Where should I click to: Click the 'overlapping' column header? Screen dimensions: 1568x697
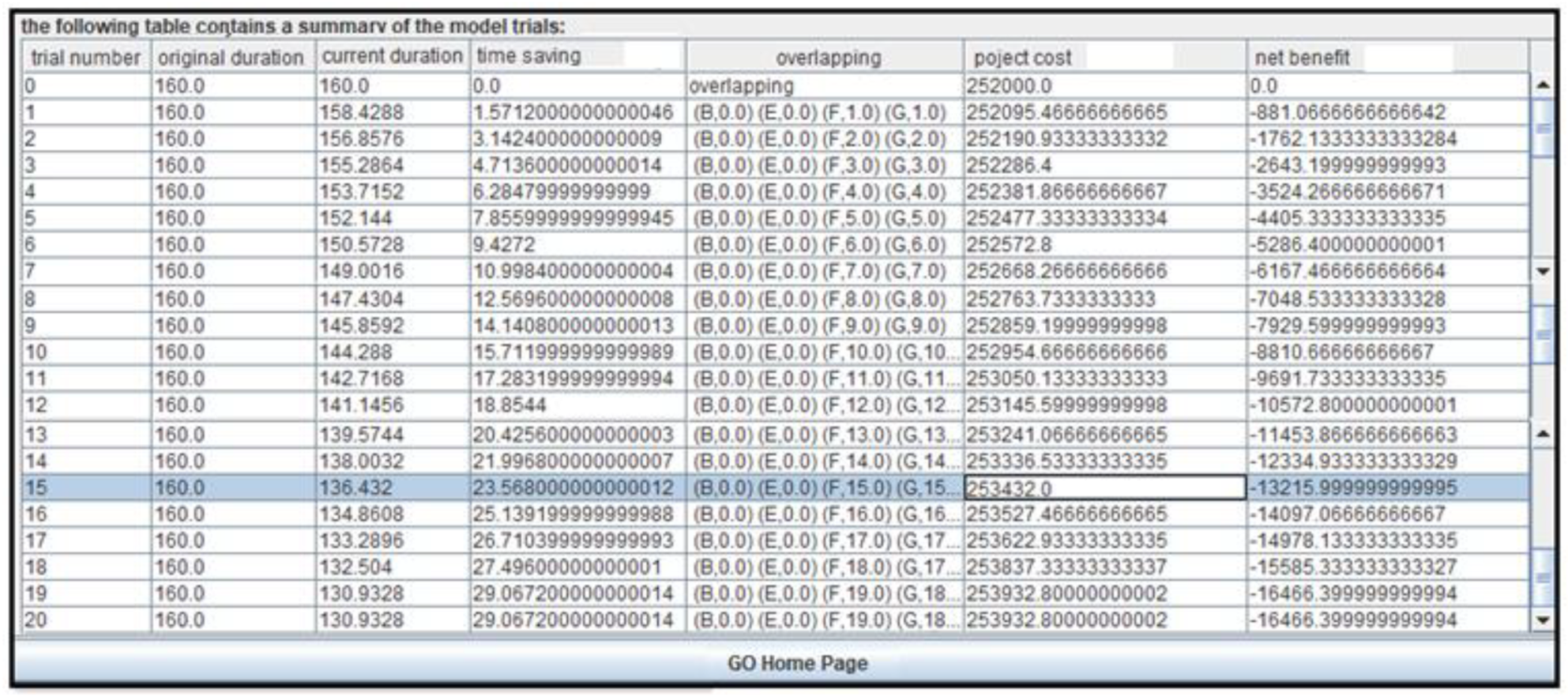click(824, 57)
